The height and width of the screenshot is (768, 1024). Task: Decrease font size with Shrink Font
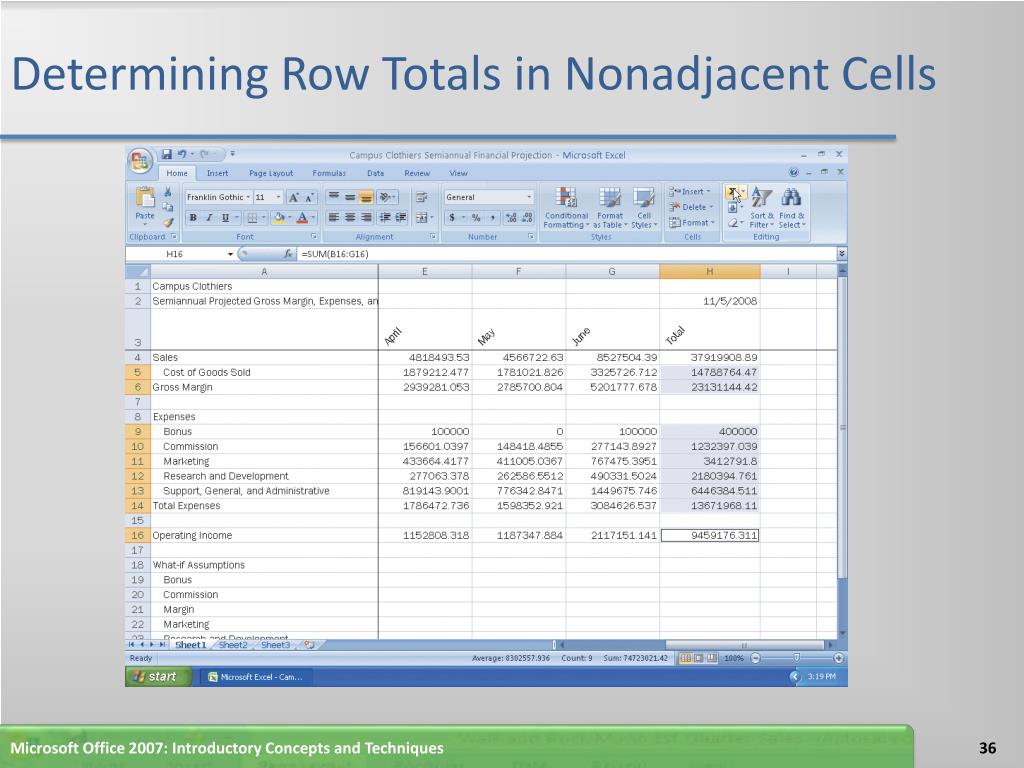point(310,197)
